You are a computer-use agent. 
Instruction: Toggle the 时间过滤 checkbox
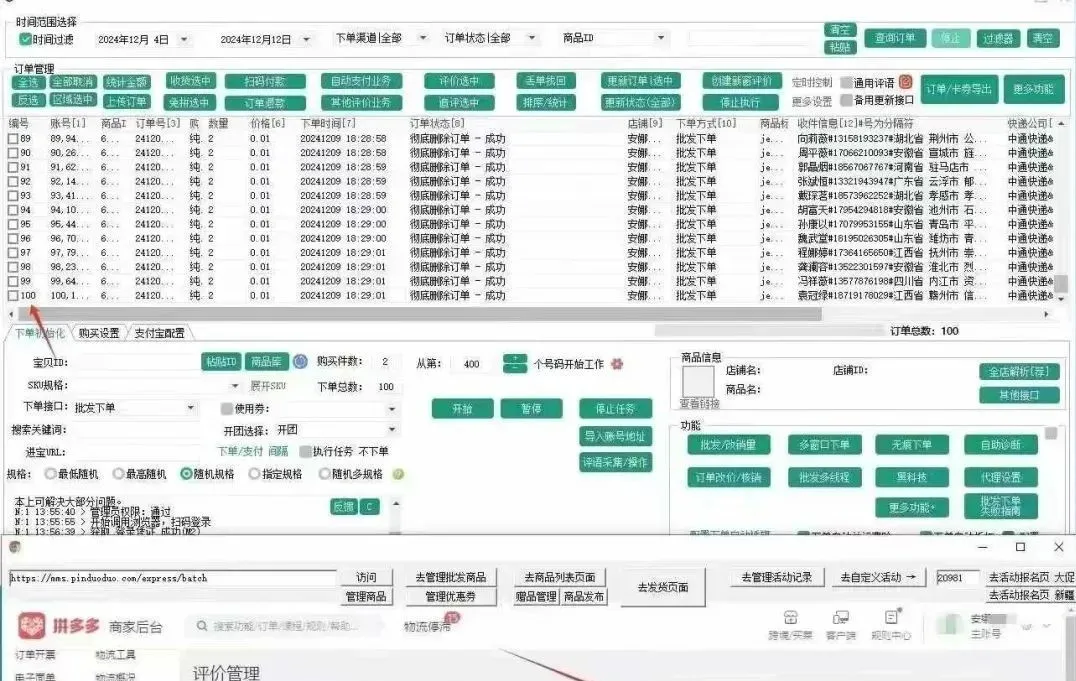pos(26,39)
